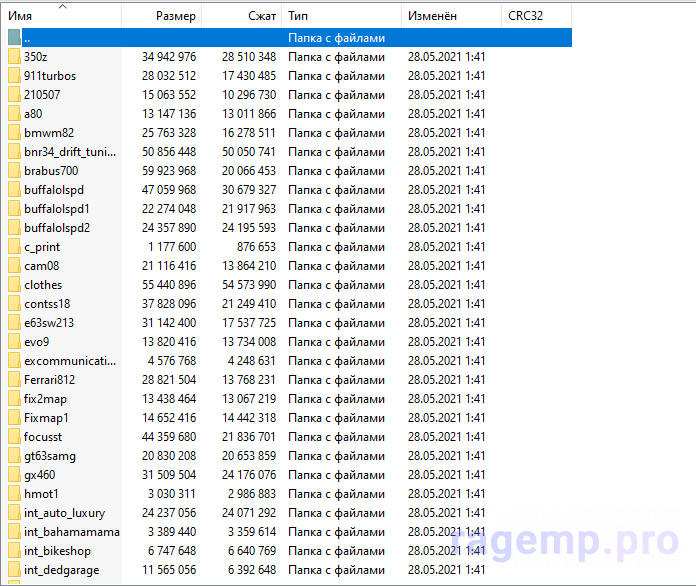This screenshot has height=586, width=696.
Task: Toggle sort arrow above the Имя header
Action: [63, 6]
